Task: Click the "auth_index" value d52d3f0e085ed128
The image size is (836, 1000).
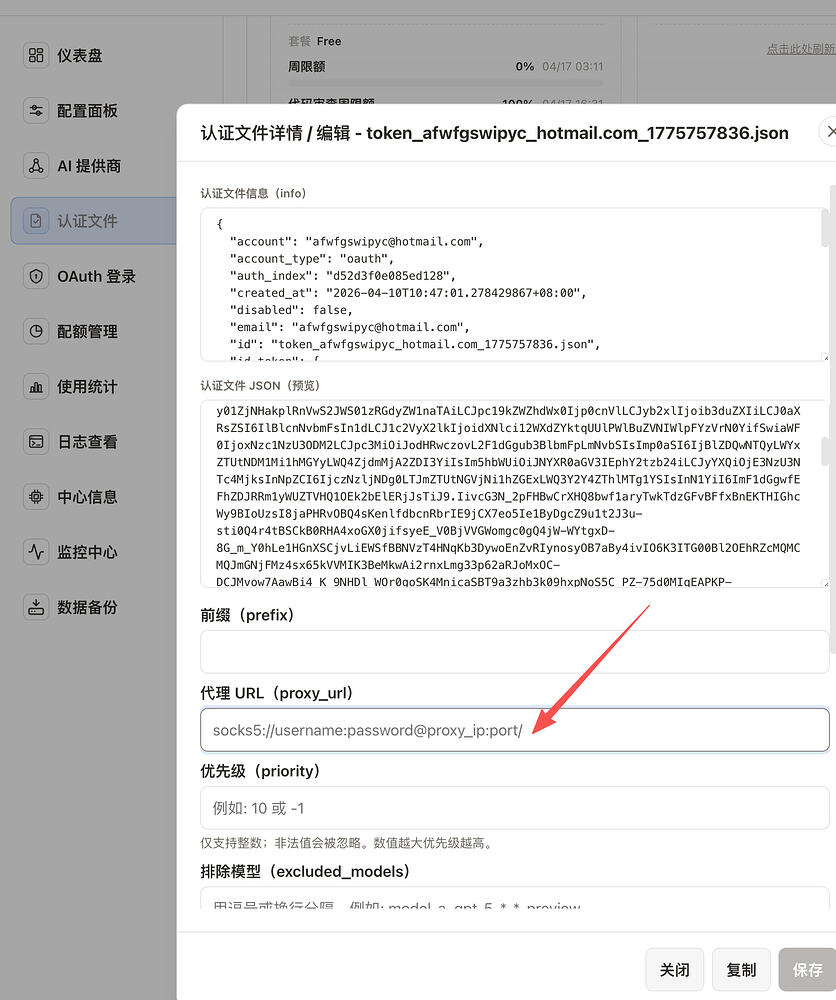Action: [390, 276]
